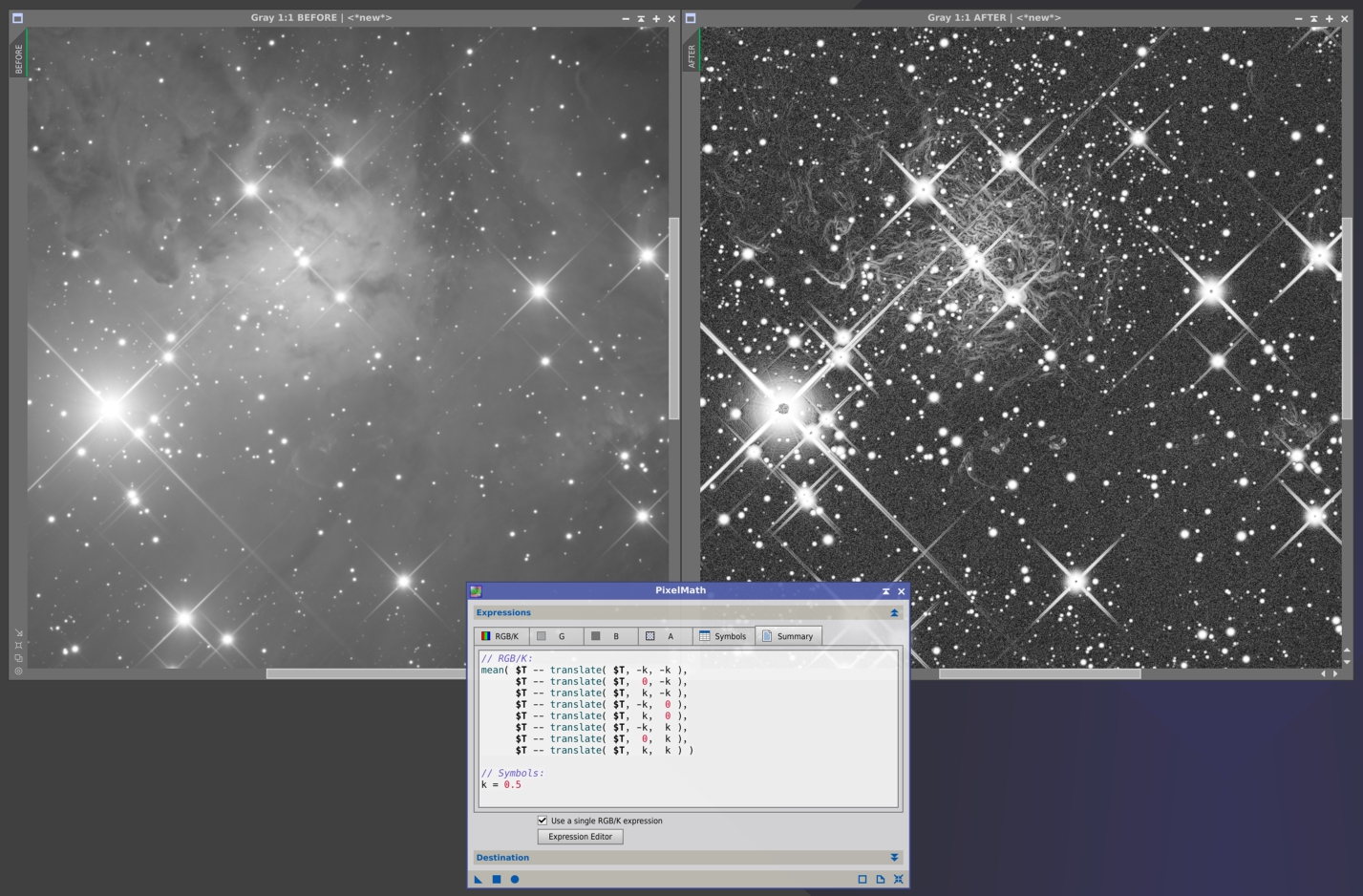Switch to the B channel tab
This screenshot has width=1363, height=896.
pyautogui.click(x=609, y=636)
